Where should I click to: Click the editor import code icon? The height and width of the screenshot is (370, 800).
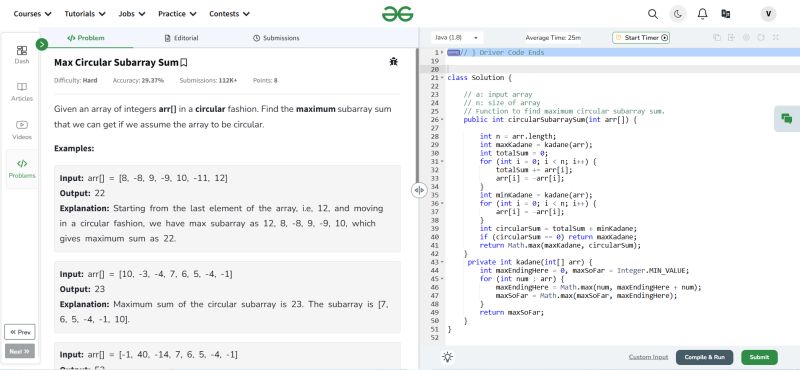[731, 37]
